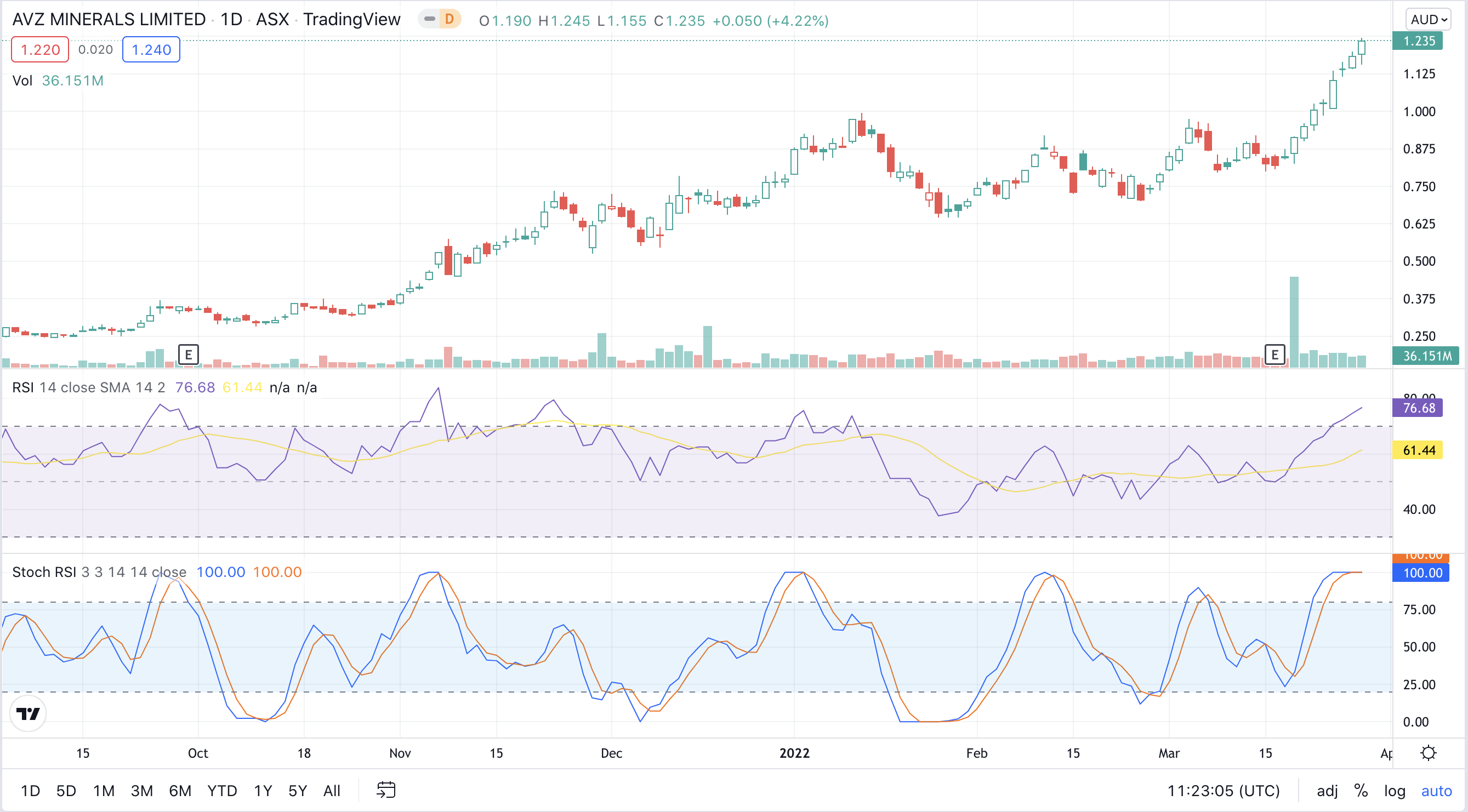Click the September earnings E marker
The image size is (1468, 812).
(x=188, y=354)
